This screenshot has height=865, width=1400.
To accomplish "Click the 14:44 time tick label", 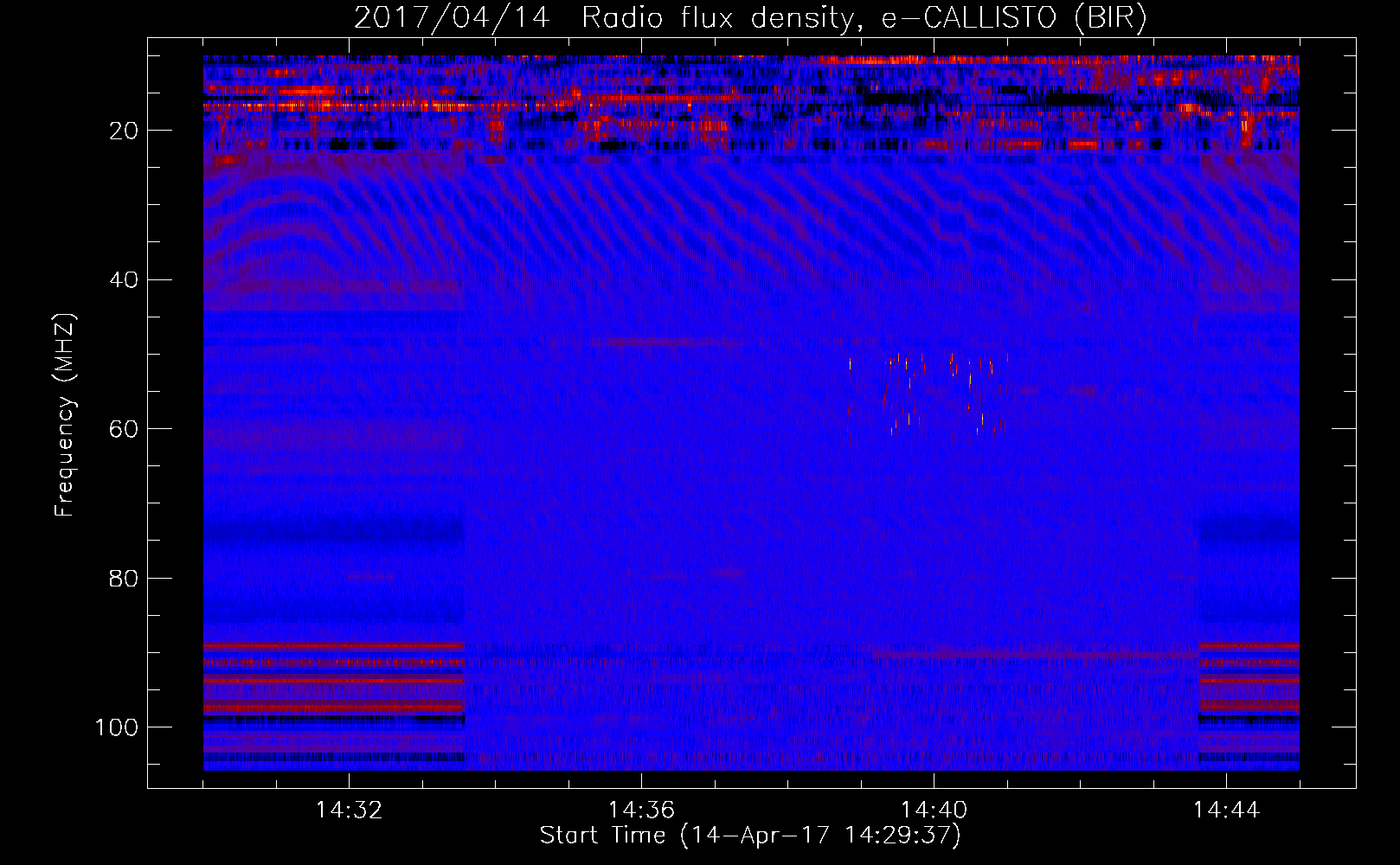I will (1226, 811).
